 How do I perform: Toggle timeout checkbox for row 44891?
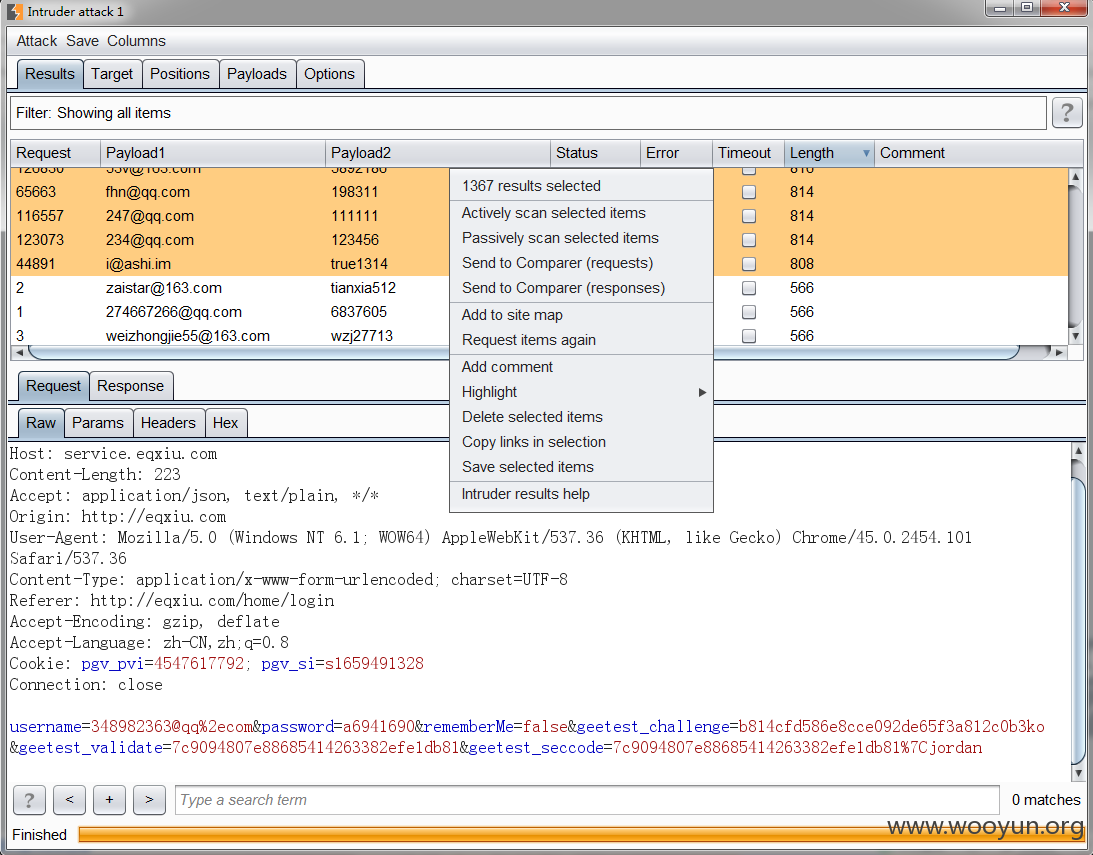[749, 264]
